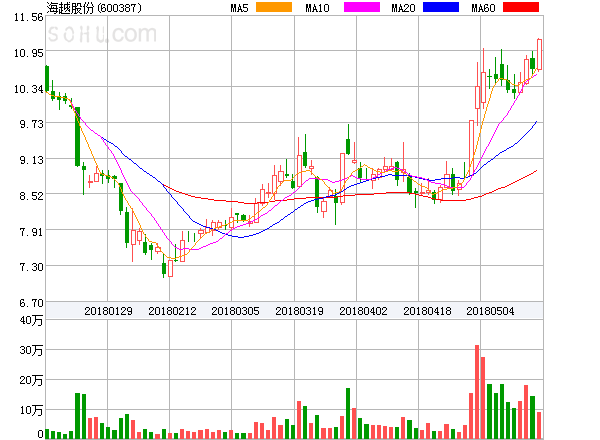Click the 10万 volume axis label
600x440 pixels.
(31, 410)
